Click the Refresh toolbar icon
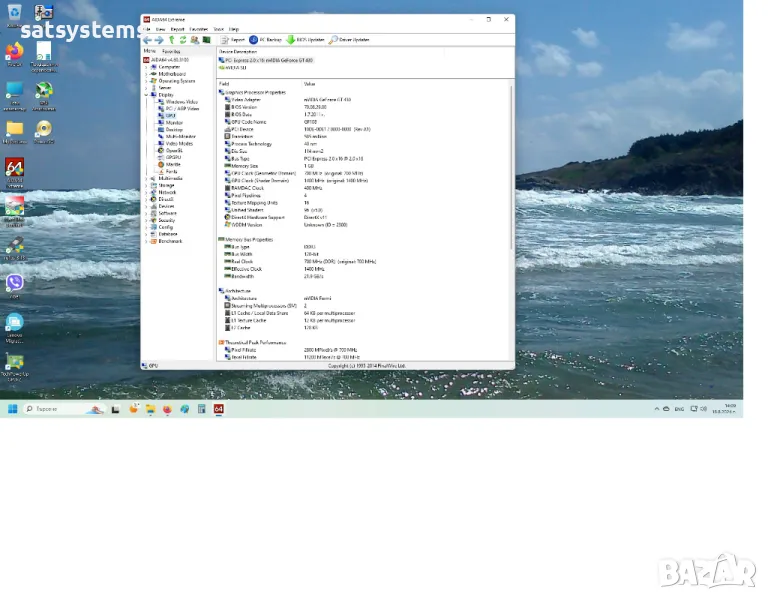768x600 pixels. (x=183, y=40)
